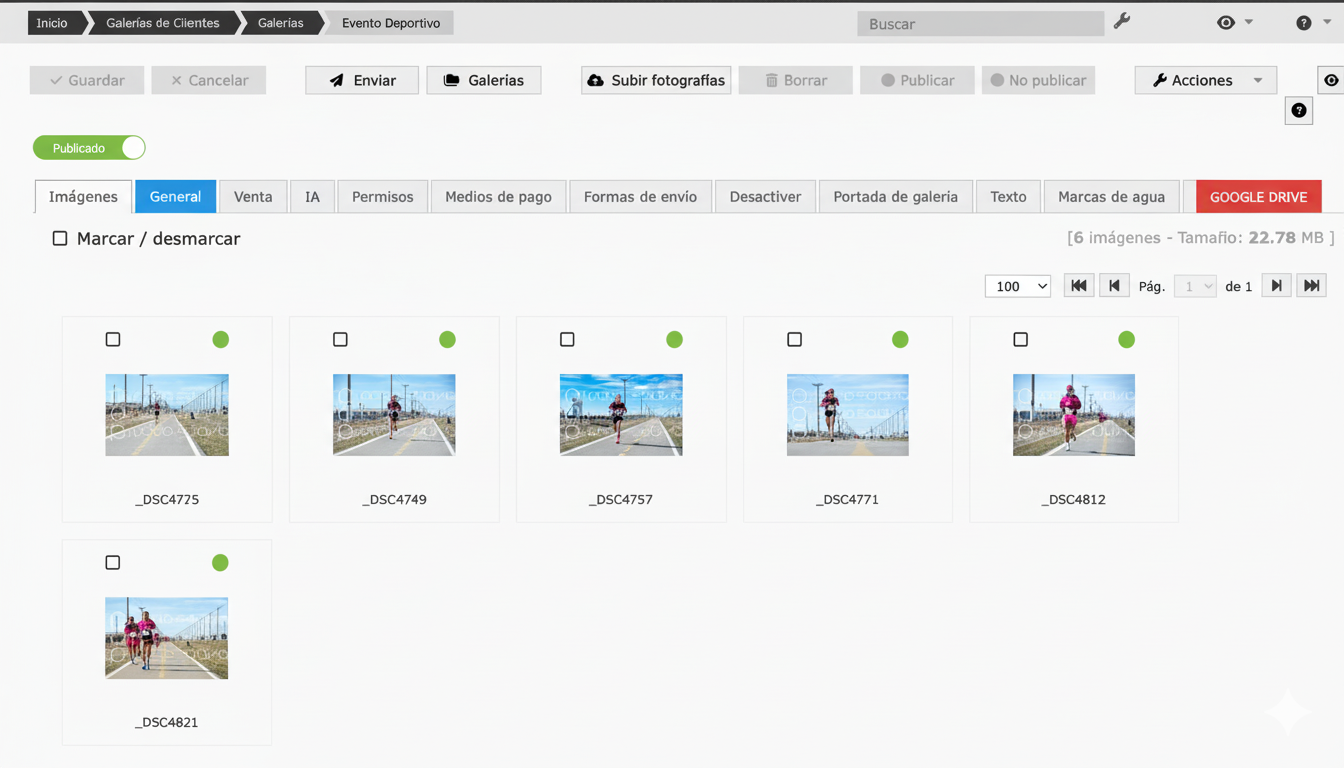Jump to the first page icon
Screen dimensions: 1344x768
[x=1078, y=286]
